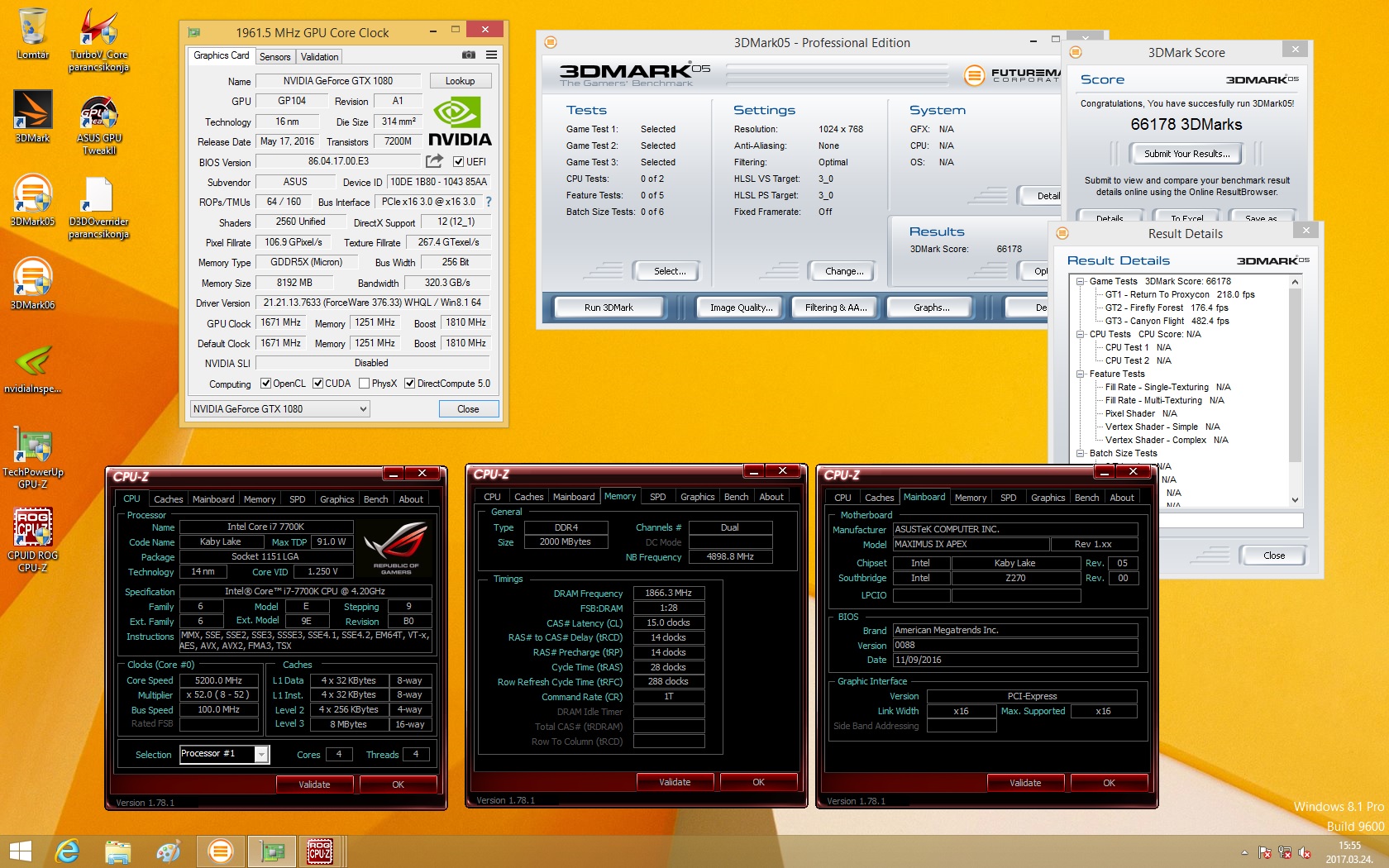Open About tab in left CPU-Z window
The height and width of the screenshot is (868, 1389).
411,499
